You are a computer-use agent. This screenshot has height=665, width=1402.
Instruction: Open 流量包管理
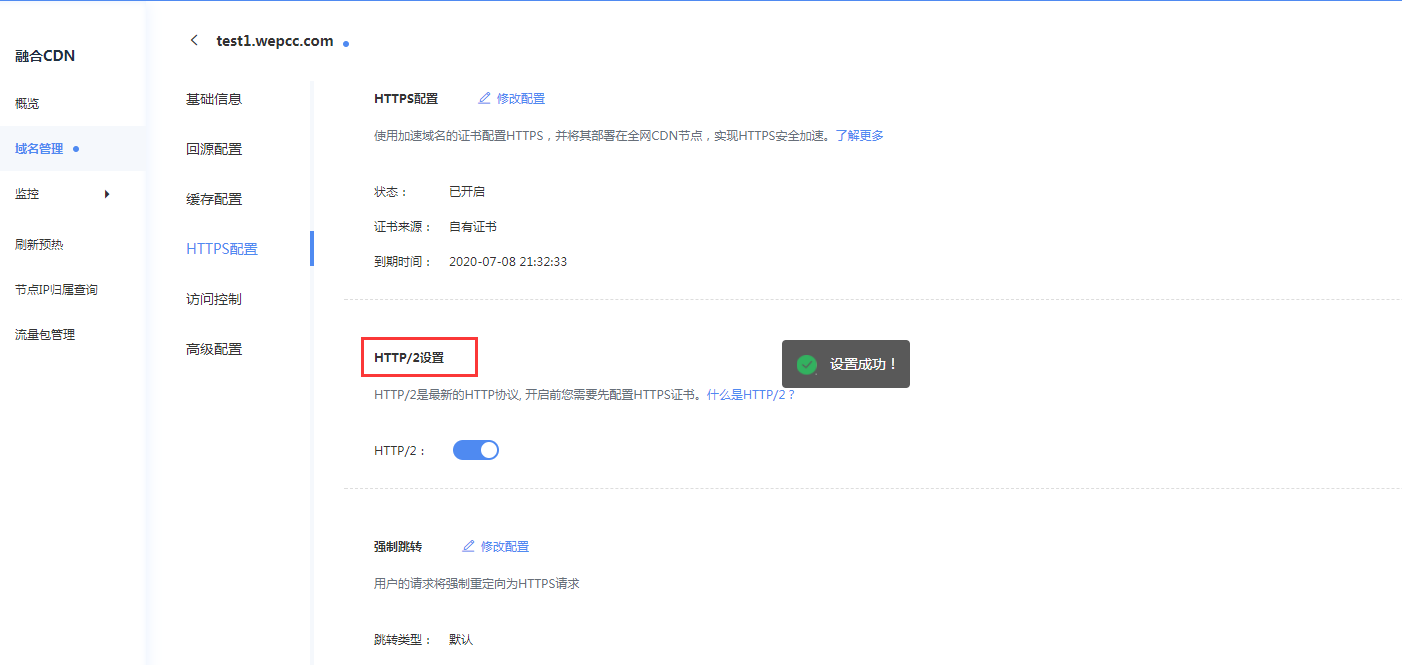click(45, 334)
